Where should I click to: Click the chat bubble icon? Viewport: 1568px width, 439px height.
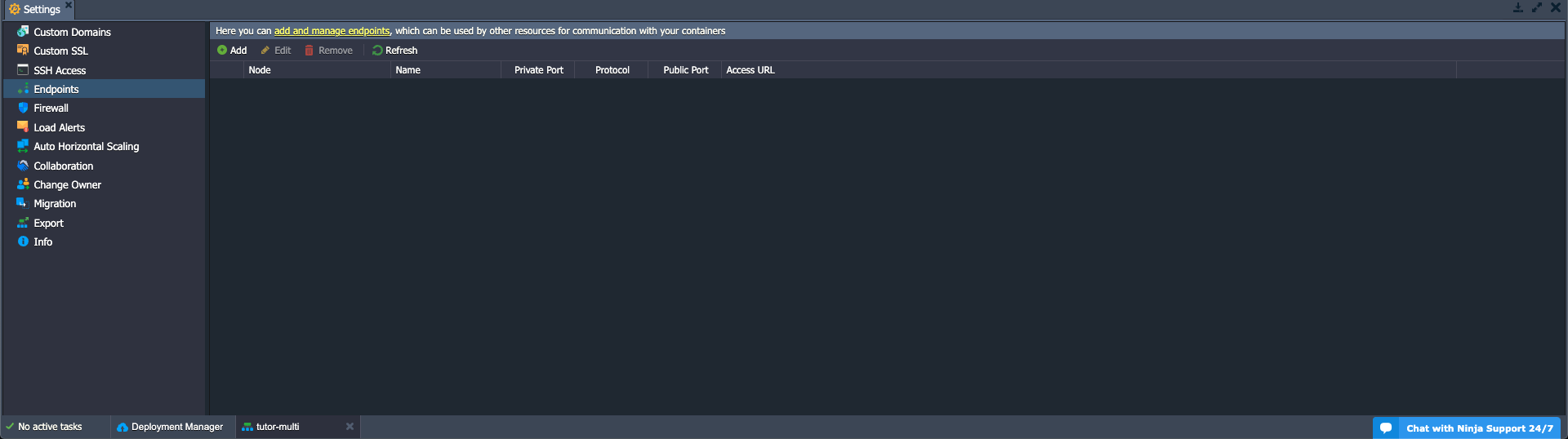point(1386,428)
